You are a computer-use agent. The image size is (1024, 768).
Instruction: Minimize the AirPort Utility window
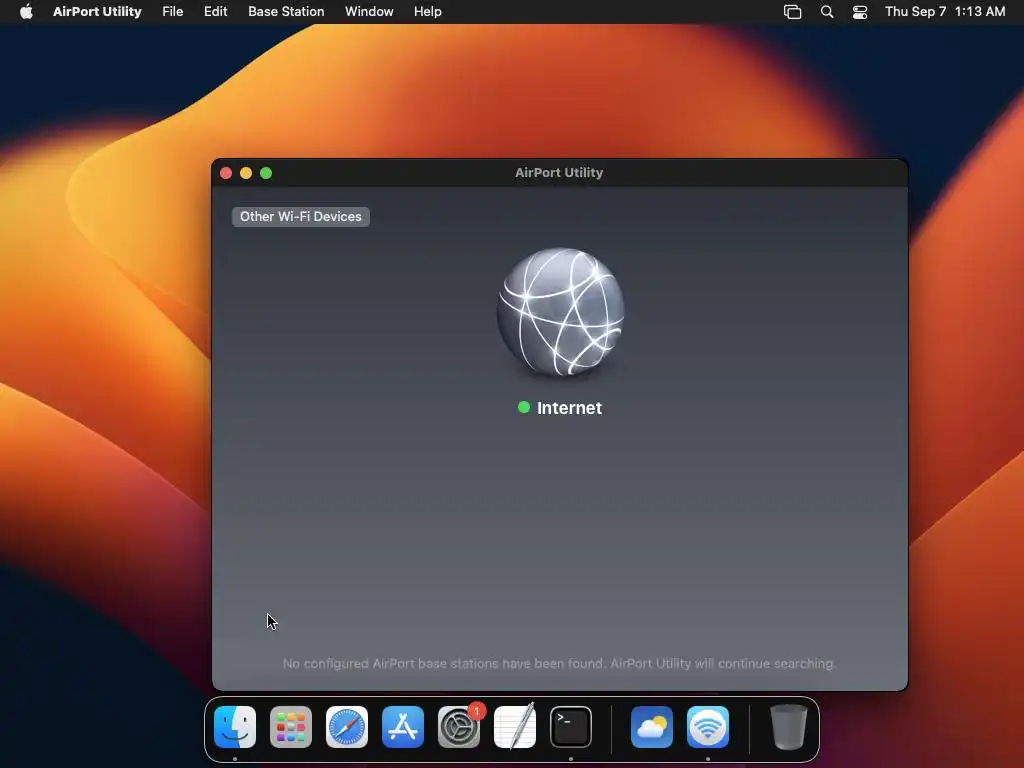pos(246,173)
